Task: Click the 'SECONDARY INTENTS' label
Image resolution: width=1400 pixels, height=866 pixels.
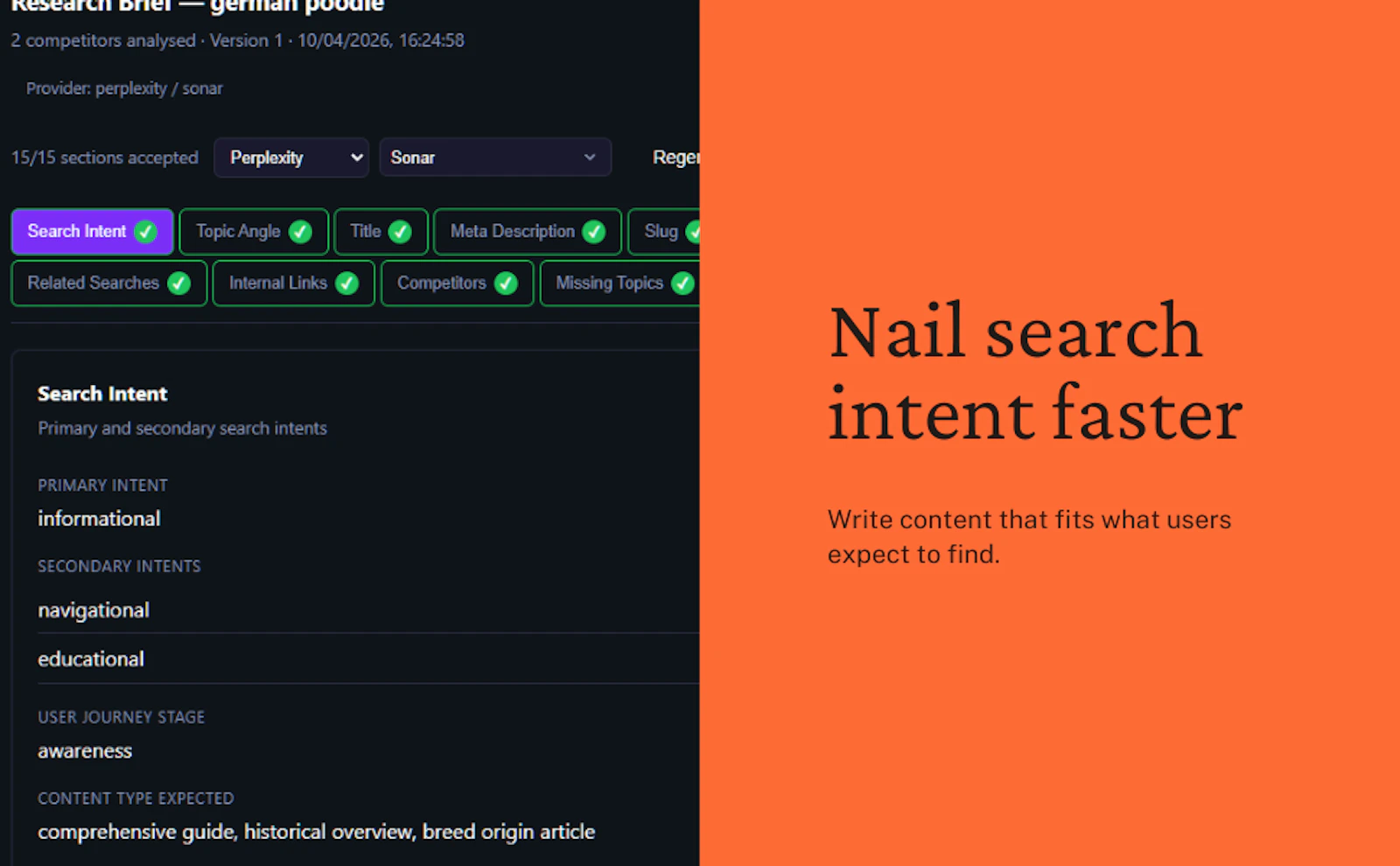Action: [119, 567]
